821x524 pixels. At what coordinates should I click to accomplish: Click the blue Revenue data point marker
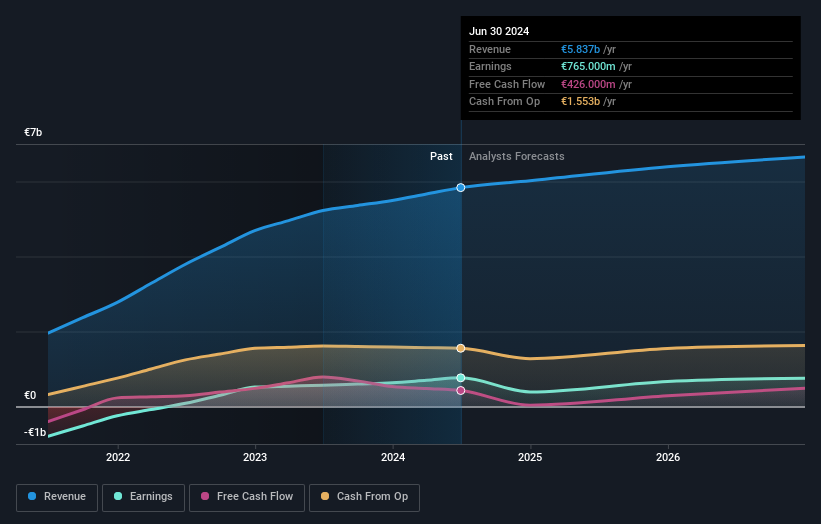tap(461, 187)
